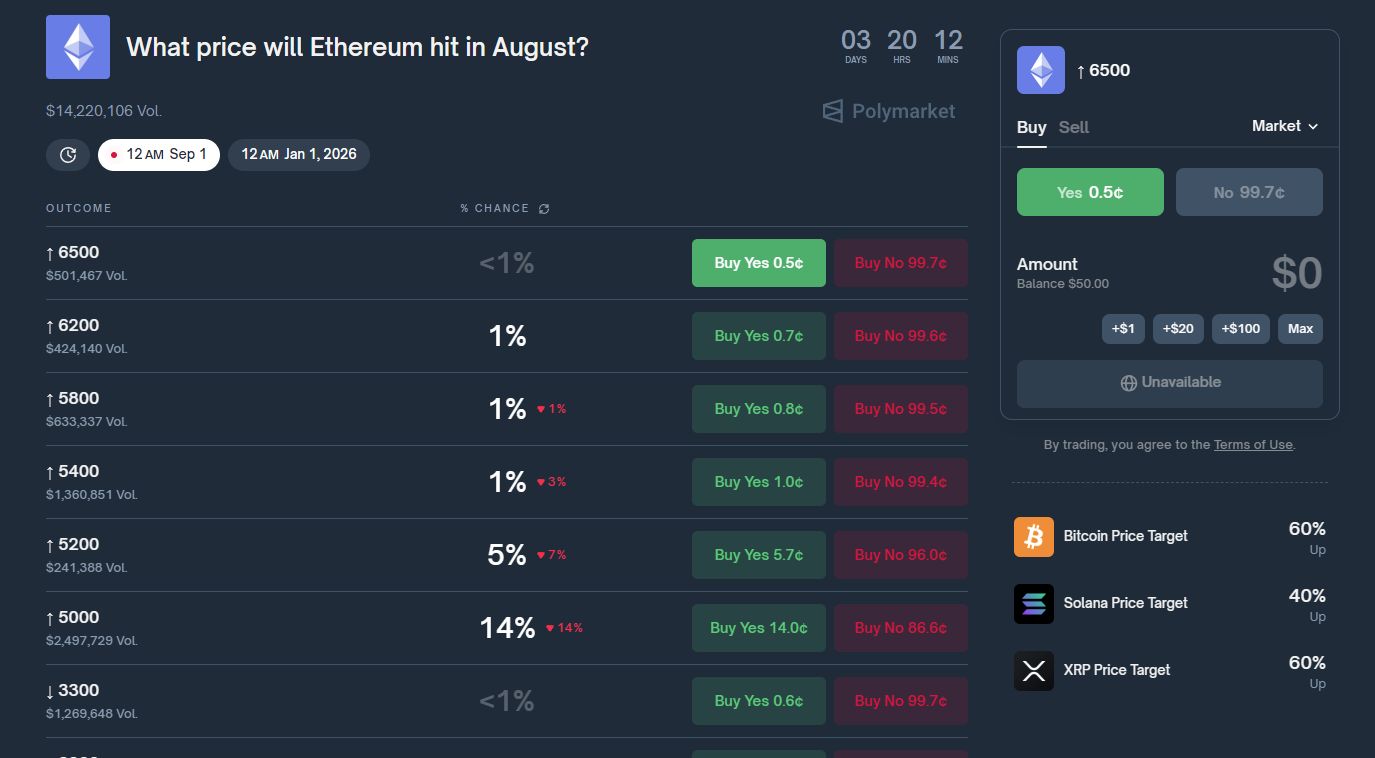Viewport: 1375px width, 758px height.
Task: Open the Polymarket logo link
Action: tap(889, 111)
